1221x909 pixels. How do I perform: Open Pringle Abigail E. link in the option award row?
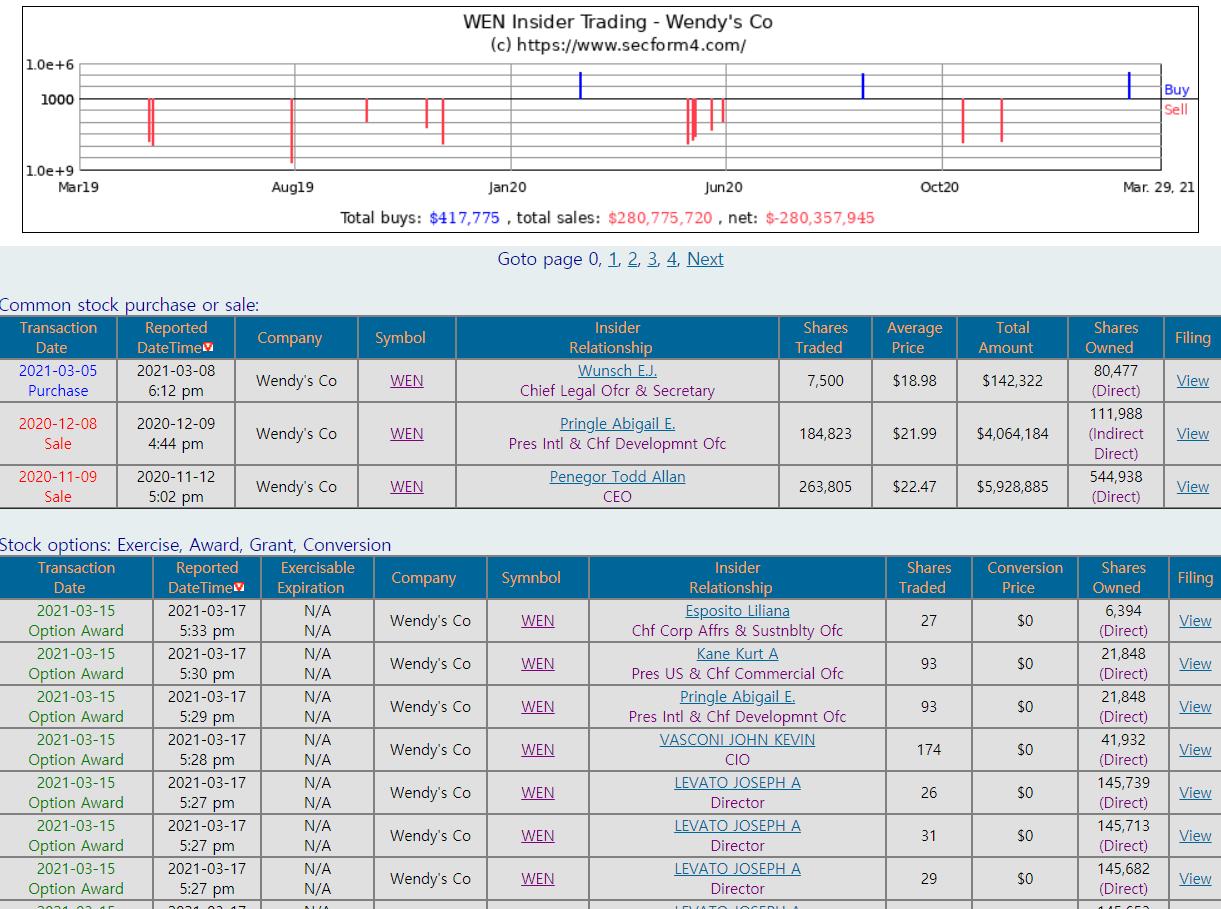737,697
